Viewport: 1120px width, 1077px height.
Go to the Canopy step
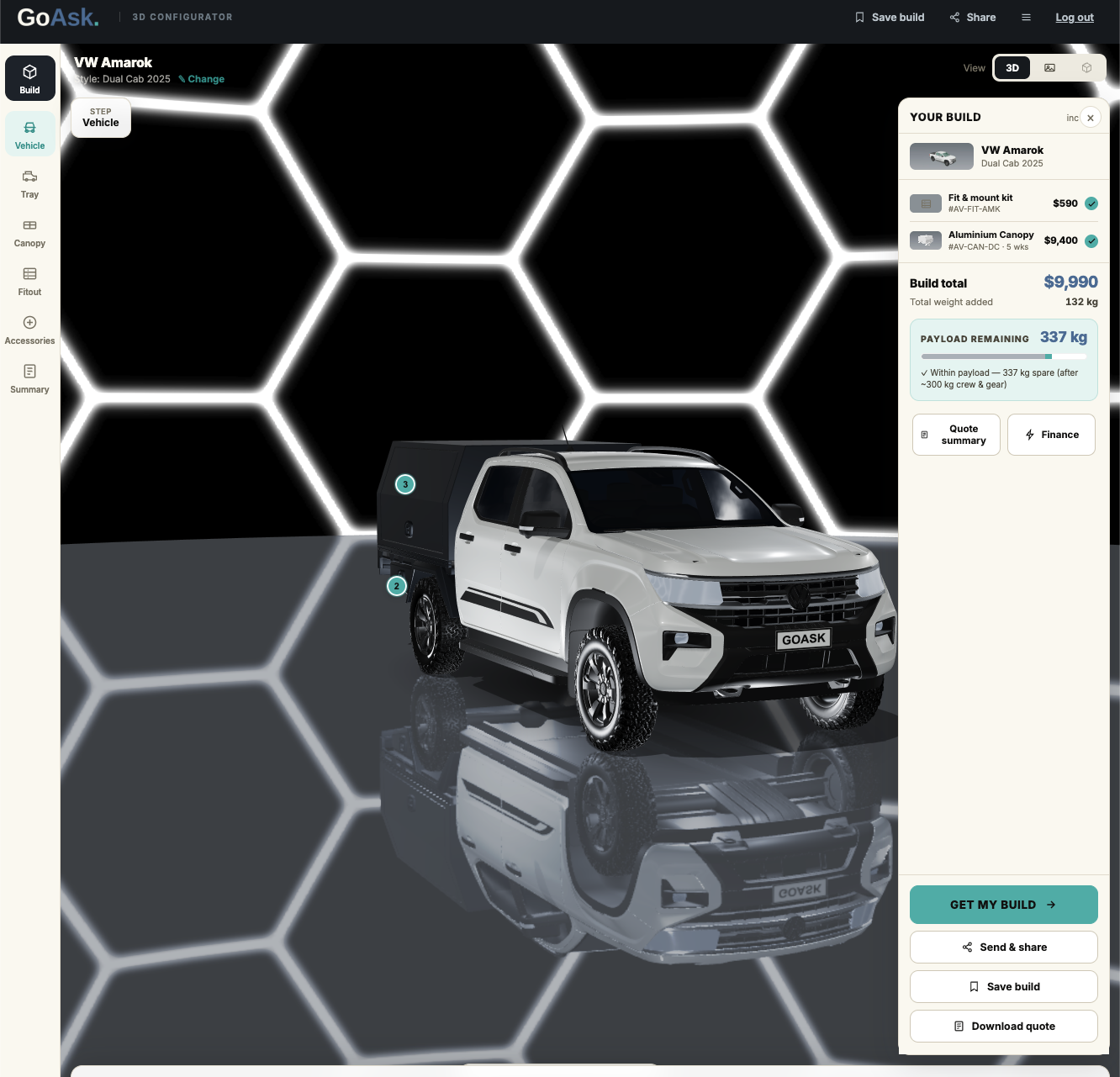(30, 232)
